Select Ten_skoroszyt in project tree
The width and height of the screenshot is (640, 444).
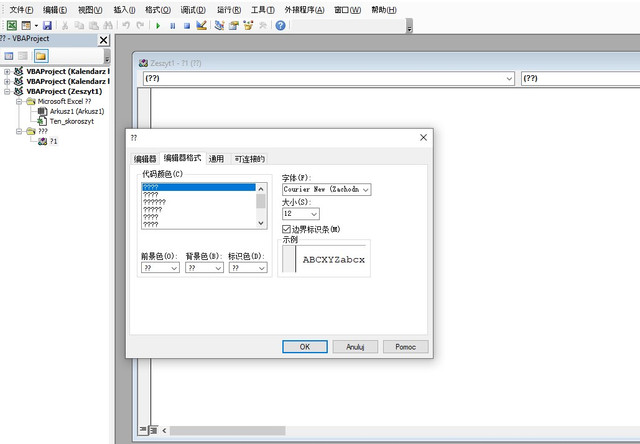click(x=71, y=121)
